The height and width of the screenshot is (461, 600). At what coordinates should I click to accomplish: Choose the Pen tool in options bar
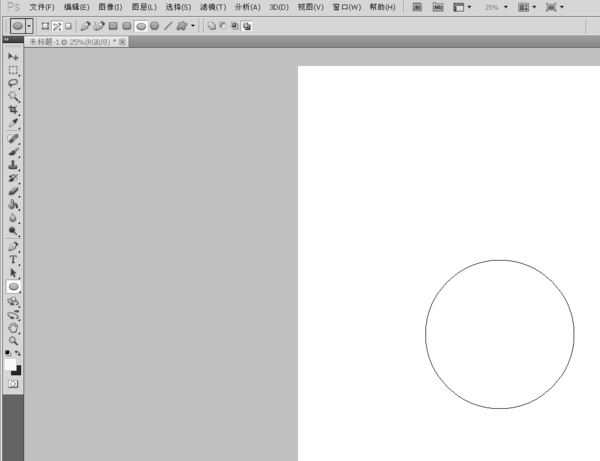(x=86, y=26)
